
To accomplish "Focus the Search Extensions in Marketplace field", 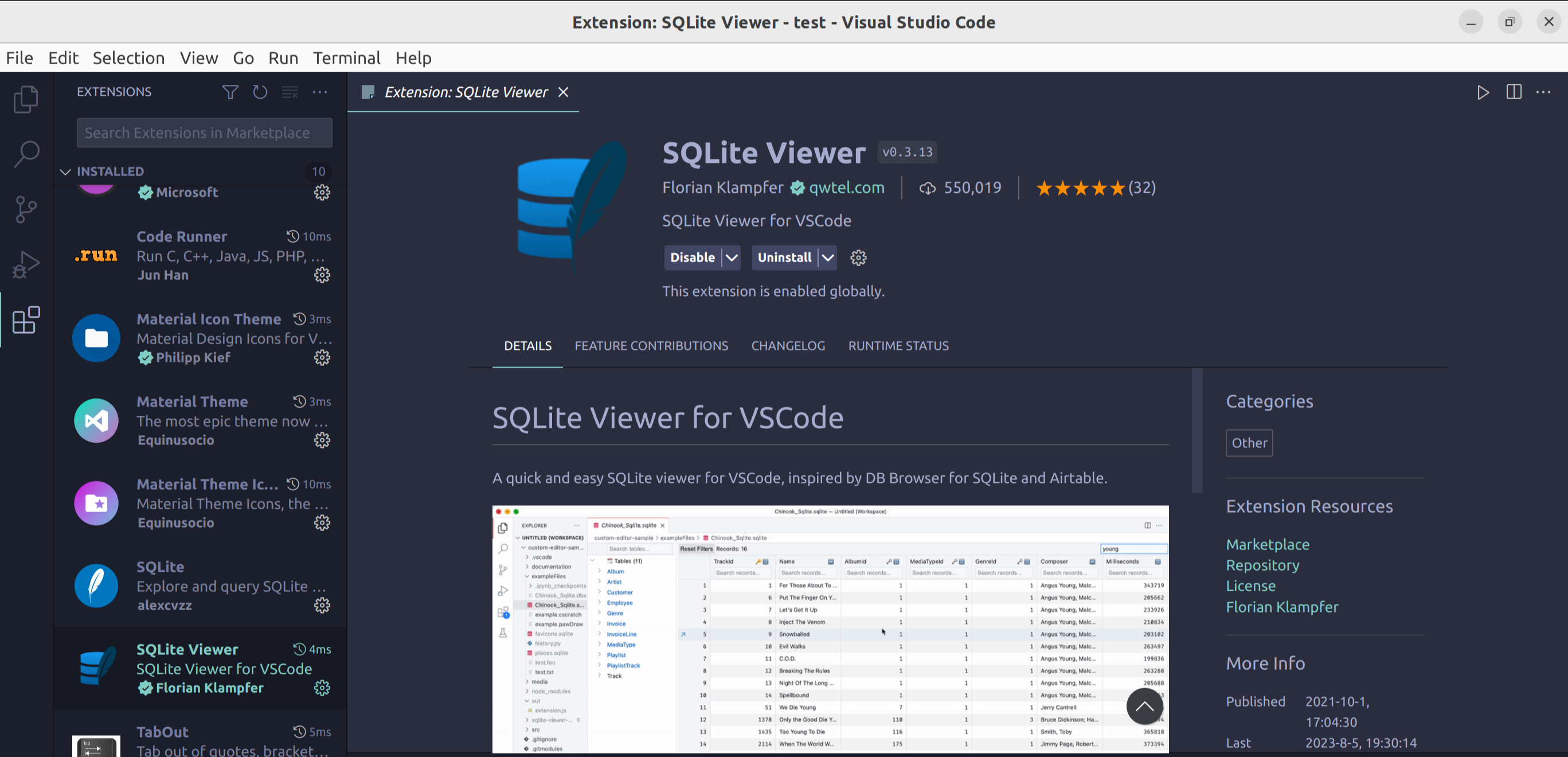I will [205, 133].
